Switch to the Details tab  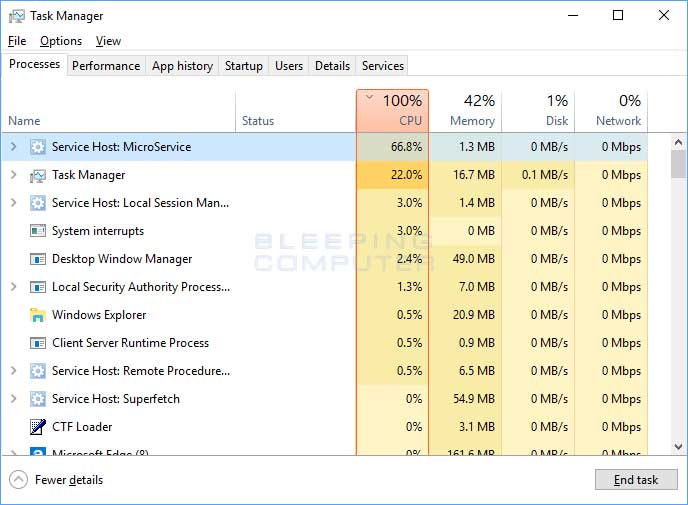333,66
